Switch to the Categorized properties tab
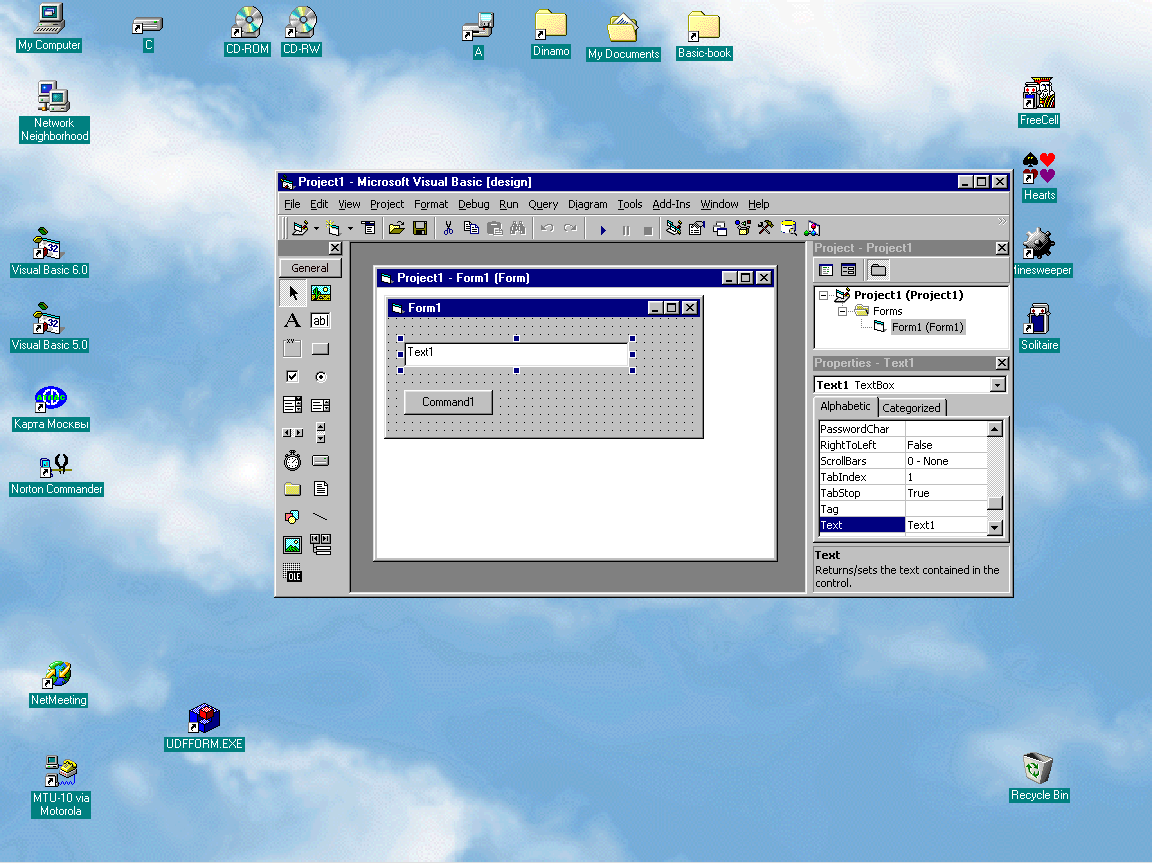This screenshot has height=864, width=1152. [911, 408]
